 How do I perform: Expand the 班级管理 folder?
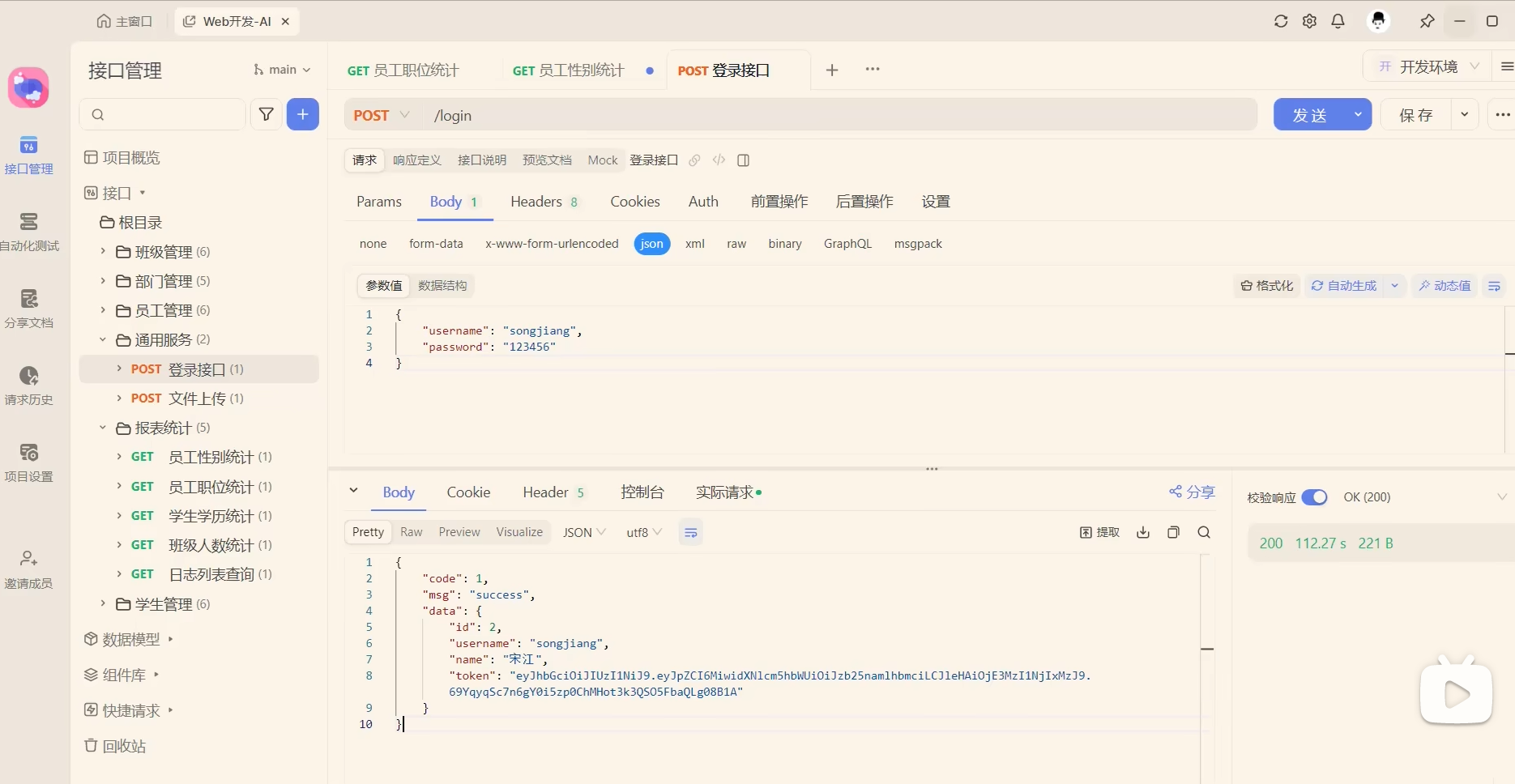103,252
